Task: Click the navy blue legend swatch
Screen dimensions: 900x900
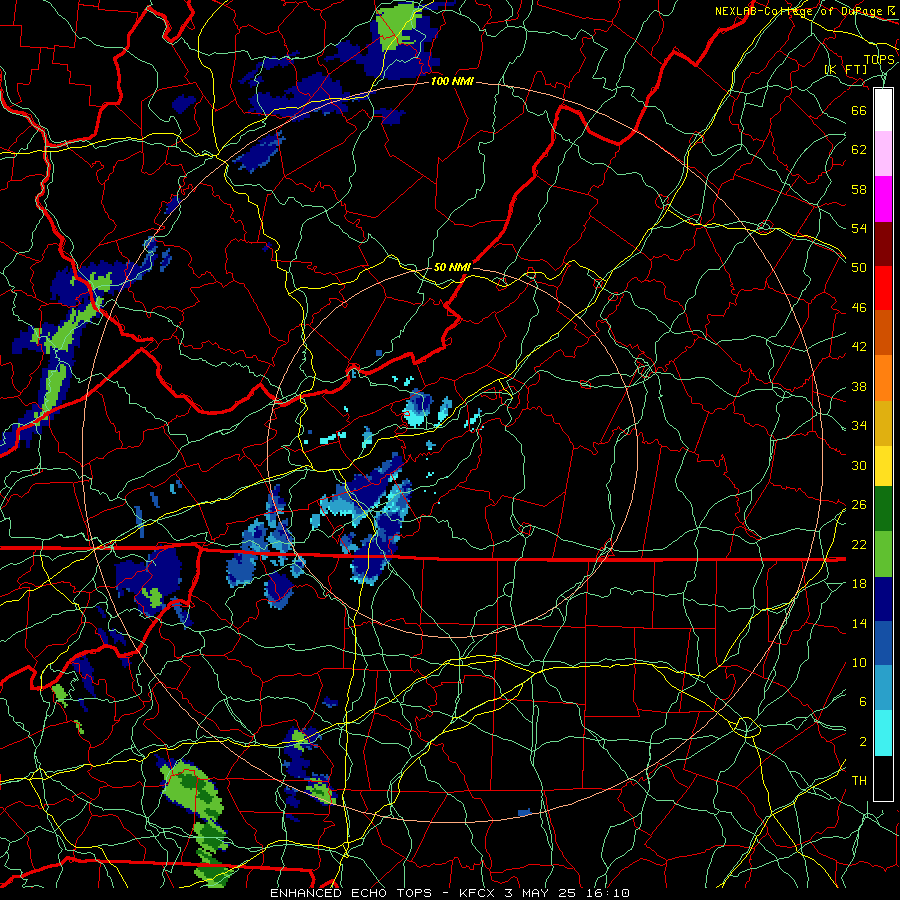Action: (883, 599)
